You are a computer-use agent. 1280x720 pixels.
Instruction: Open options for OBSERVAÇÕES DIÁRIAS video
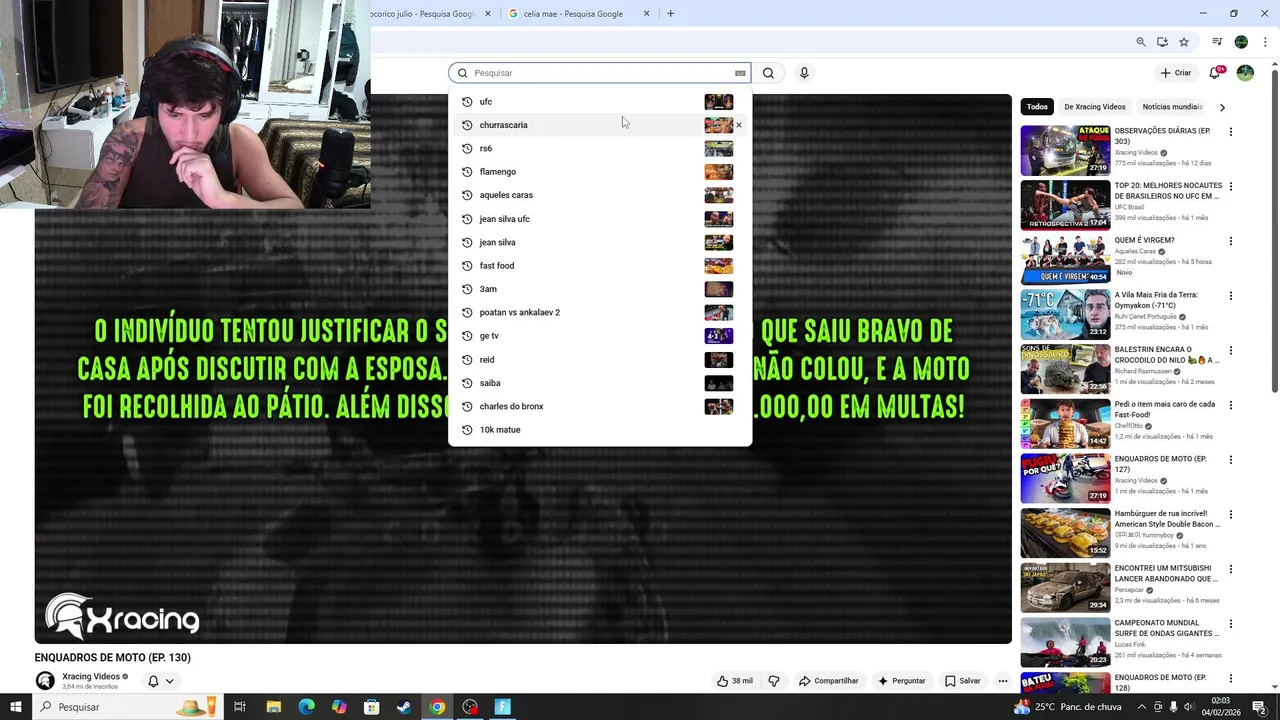pos(1231,132)
